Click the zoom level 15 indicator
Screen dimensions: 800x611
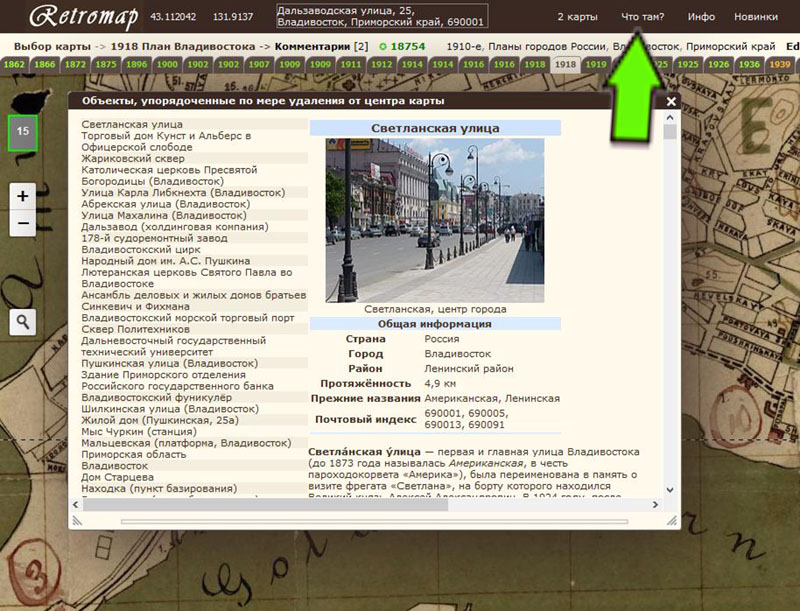[23, 131]
